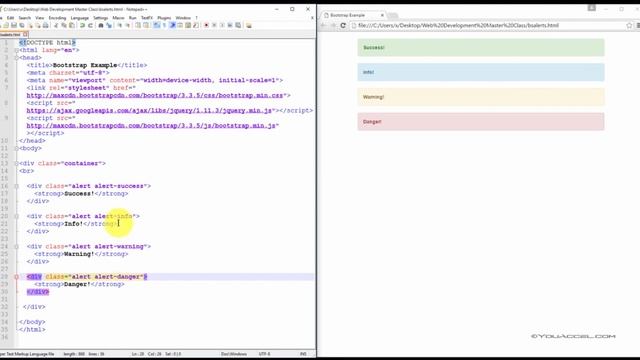Screen dimensions: 640x360
Task: Click the last icon on Notepad++ toolbar
Action: click(x=249, y=25)
